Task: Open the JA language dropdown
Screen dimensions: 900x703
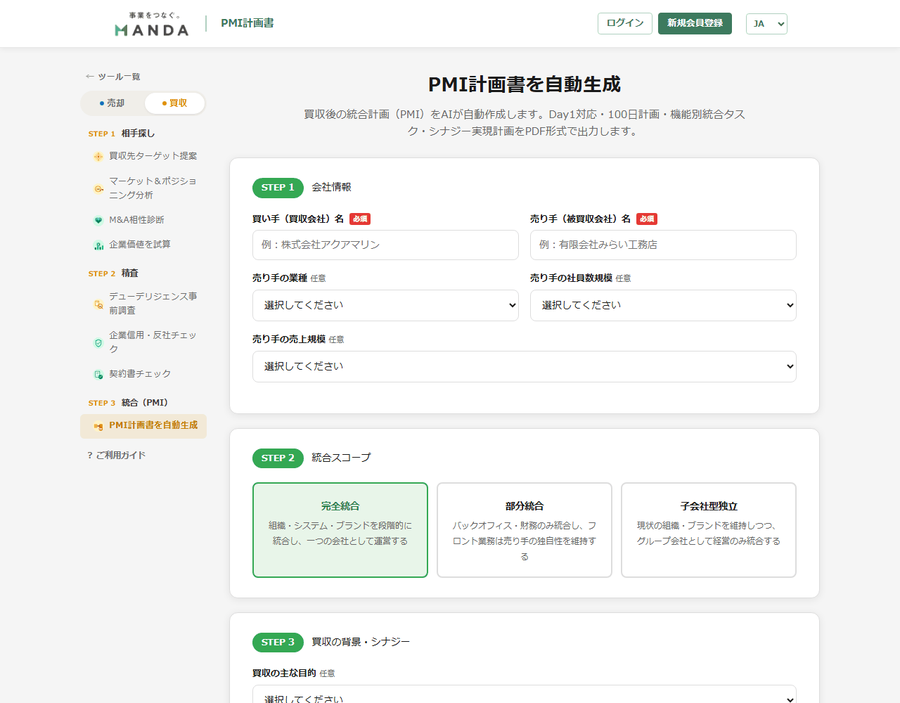Action: (766, 24)
